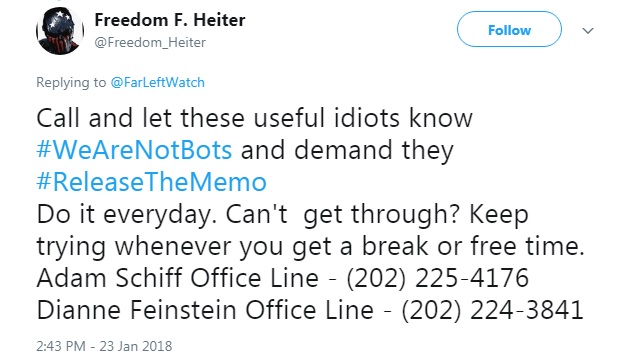Open the 2:43 PM - 23 Jan 2018 timestamp
This screenshot has height=361, width=632.
pos(104,346)
